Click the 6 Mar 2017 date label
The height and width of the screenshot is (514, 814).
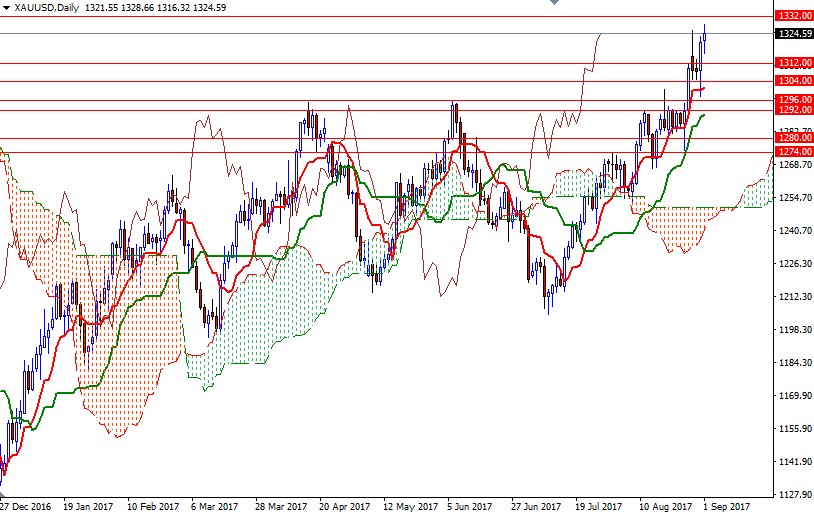coord(213,506)
